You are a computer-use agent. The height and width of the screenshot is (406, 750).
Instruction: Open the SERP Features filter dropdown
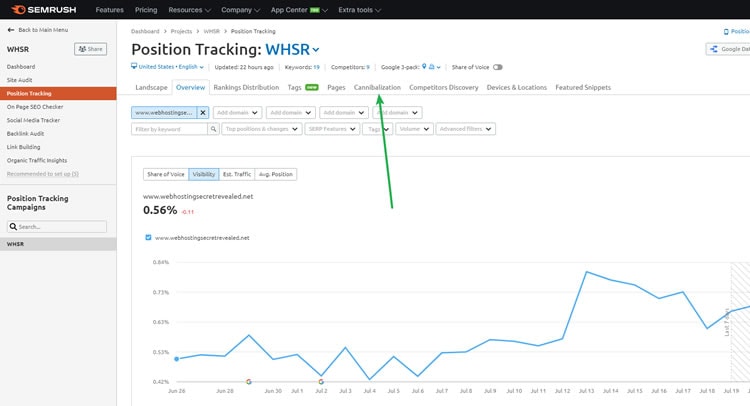pyautogui.click(x=332, y=129)
